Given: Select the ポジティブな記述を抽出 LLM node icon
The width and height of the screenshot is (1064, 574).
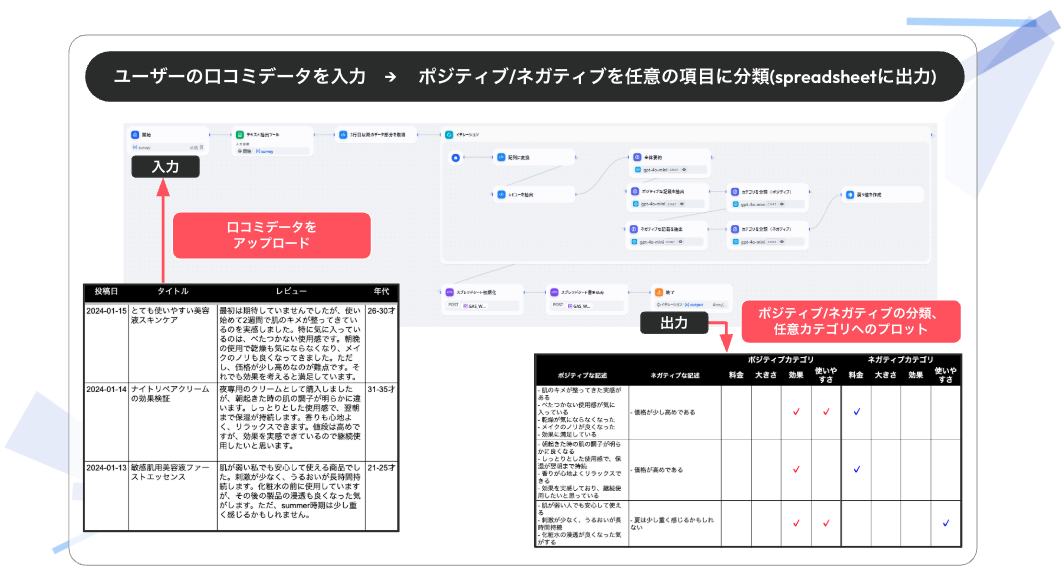Looking at the screenshot, I should click(634, 190).
